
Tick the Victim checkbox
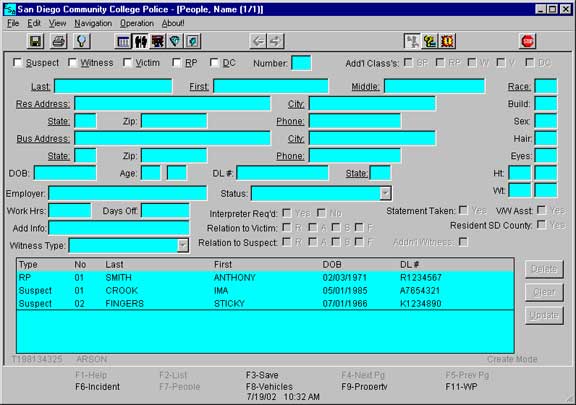point(127,62)
